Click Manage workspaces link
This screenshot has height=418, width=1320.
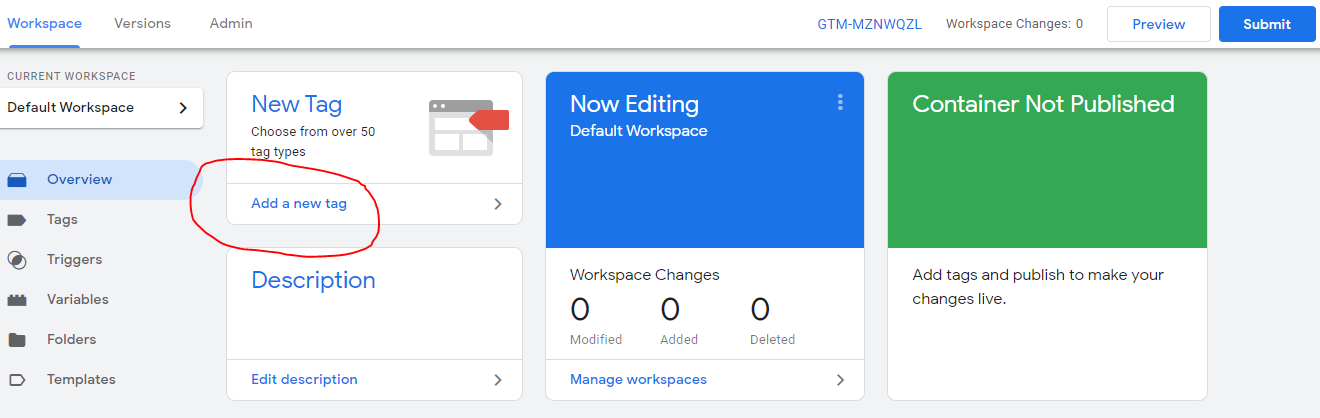pyautogui.click(x=638, y=379)
